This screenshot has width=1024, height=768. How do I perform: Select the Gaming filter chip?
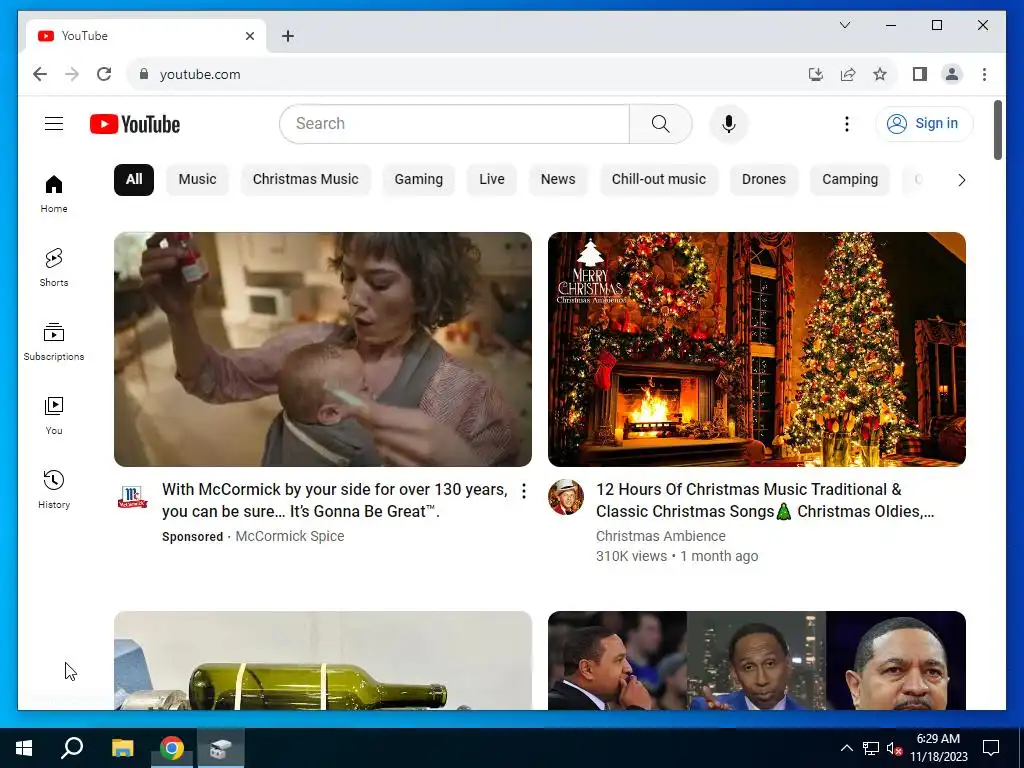coord(419,180)
